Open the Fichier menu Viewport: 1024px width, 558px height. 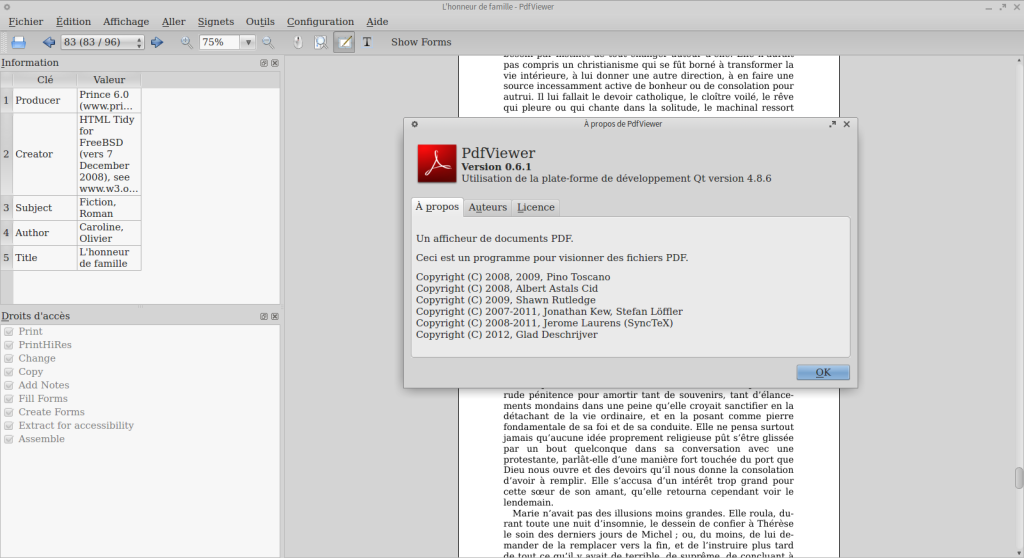(25, 22)
